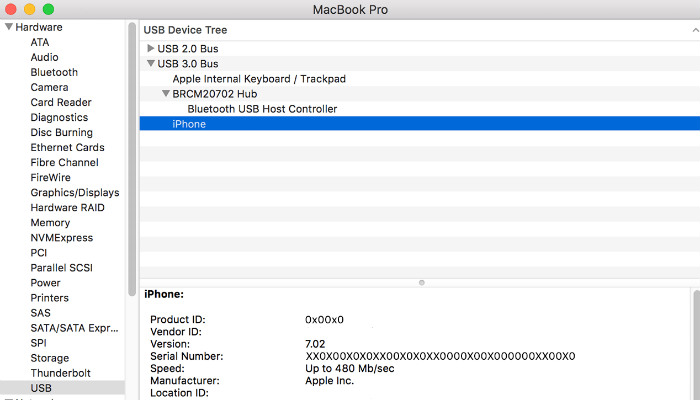Select Parallel SCSI entry

(62, 268)
